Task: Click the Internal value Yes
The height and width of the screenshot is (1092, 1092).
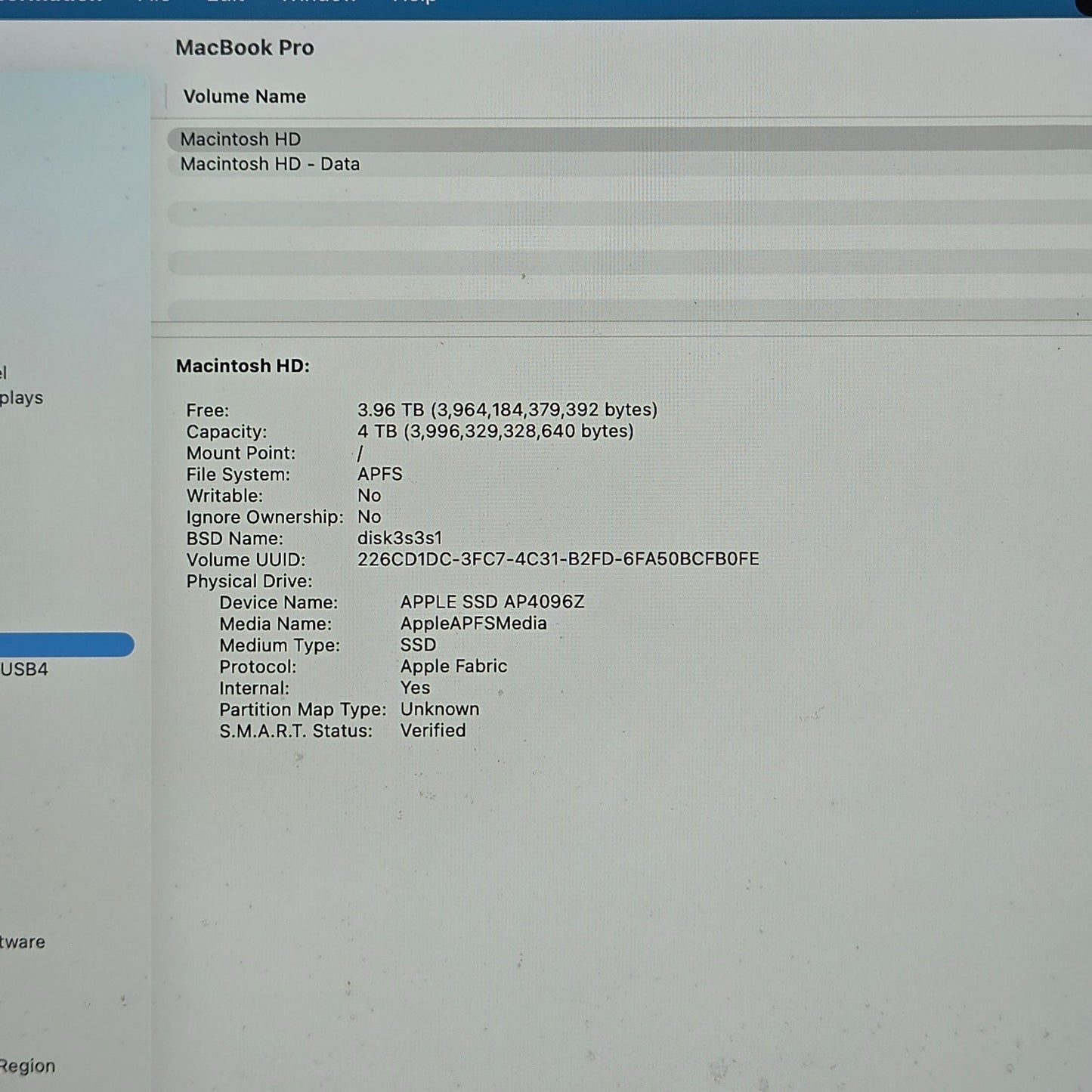Action: [x=415, y=688]
